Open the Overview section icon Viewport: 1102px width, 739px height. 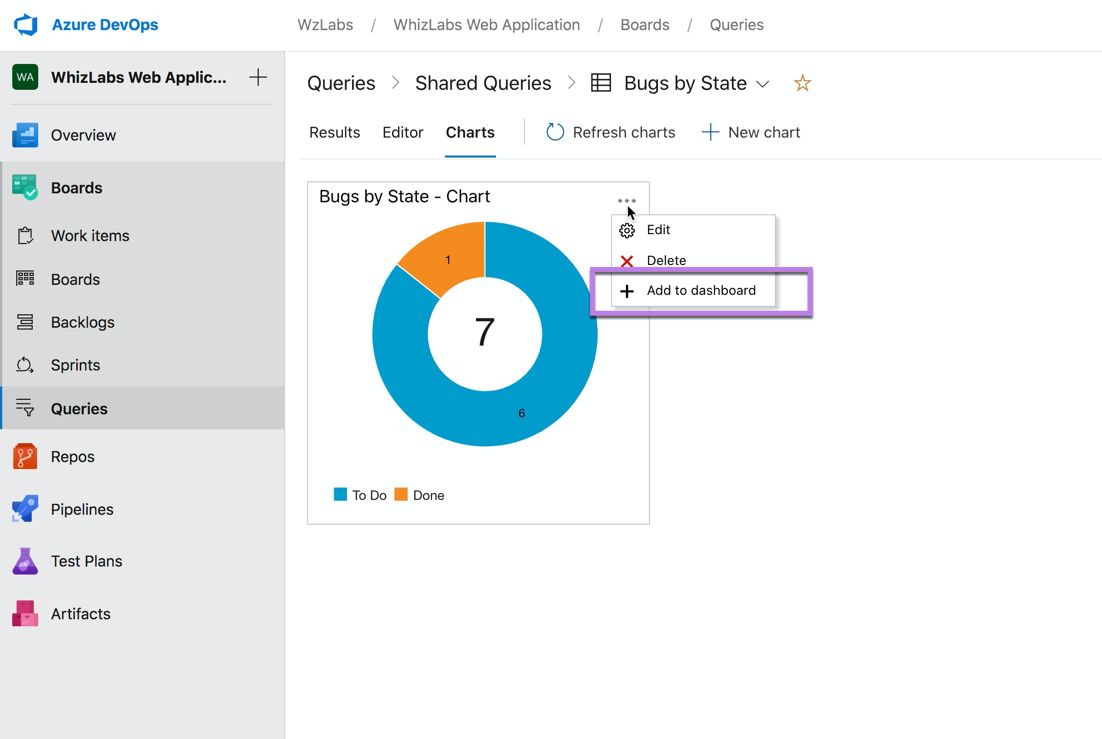(25, 135)
